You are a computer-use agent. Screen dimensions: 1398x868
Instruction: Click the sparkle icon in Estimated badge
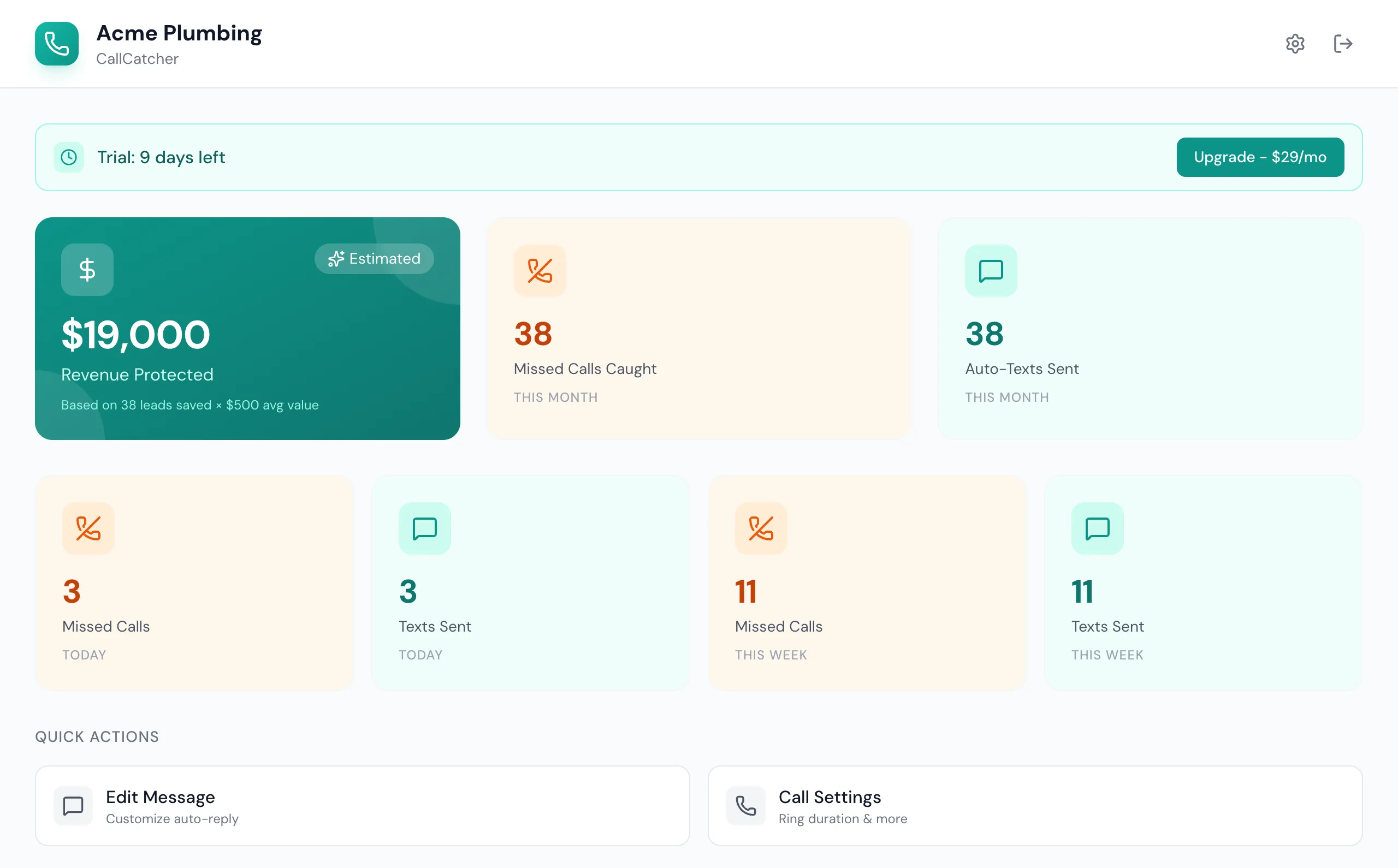(336, 259)
